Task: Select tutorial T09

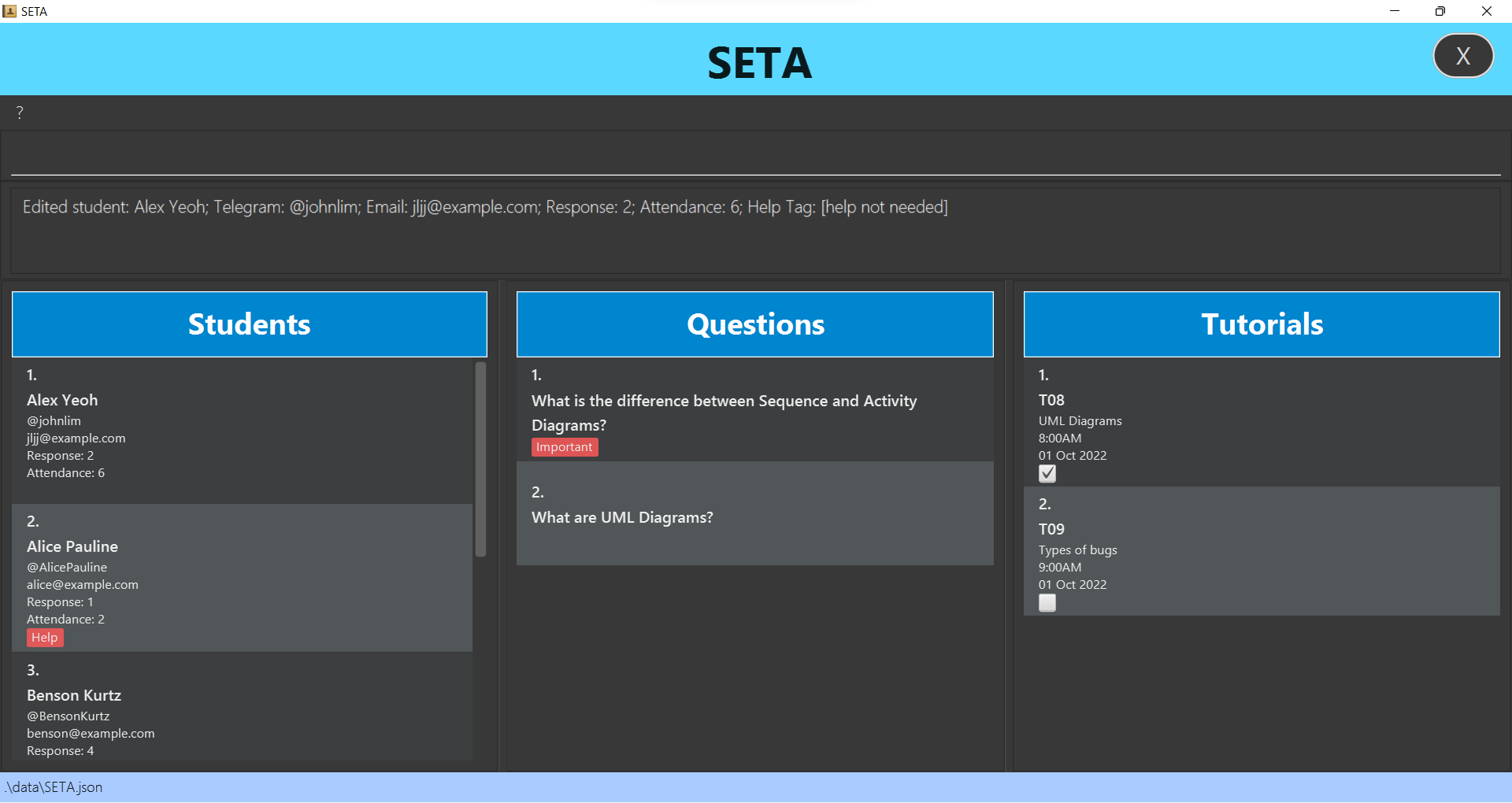Action: point(1262,551)
